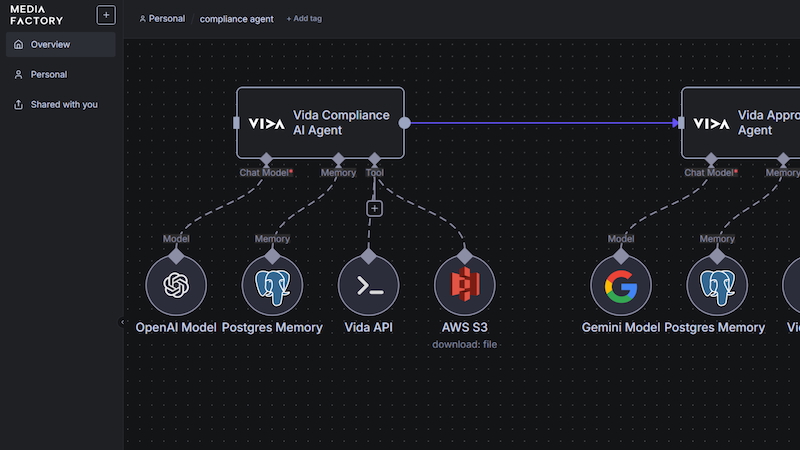This screenshot has height=450, width=800.
Task: Click the Vida API terminal node
Action: click(x=368, y=286)
